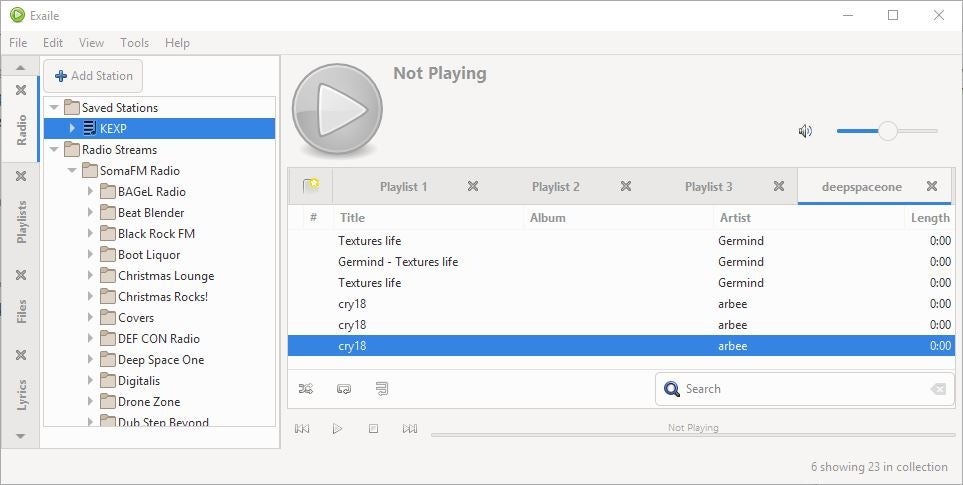Toggle dynamic playlist mode
Image resolution: width=963 pixels, height=485 pixels.
[x=381, y=389]
